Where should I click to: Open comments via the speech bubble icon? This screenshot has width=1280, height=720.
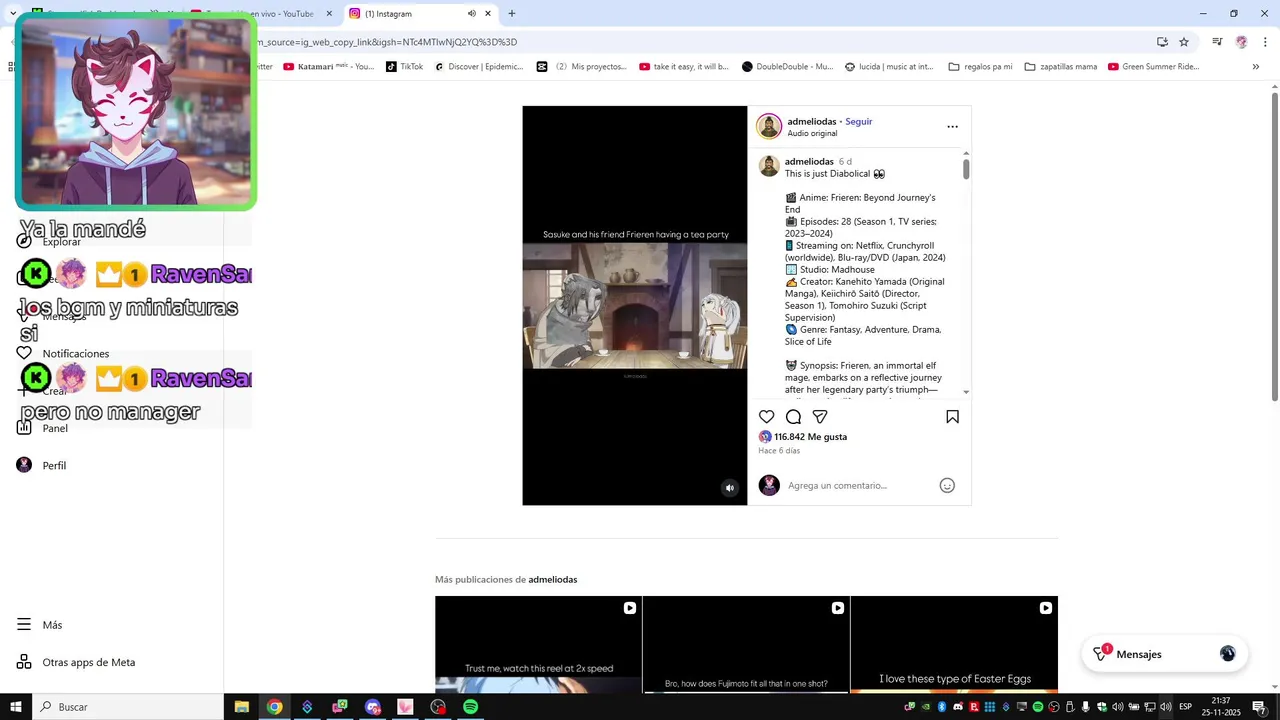793,417
